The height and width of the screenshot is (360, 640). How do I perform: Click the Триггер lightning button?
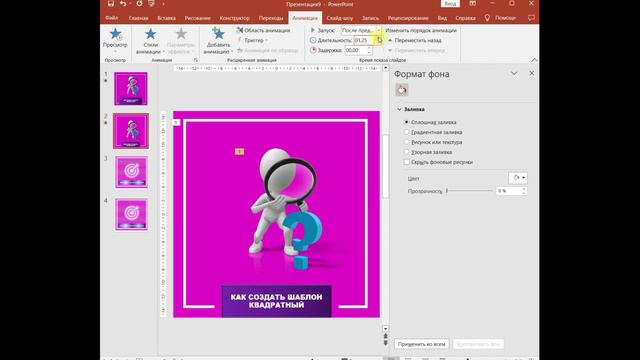click(x=240, y=40)
